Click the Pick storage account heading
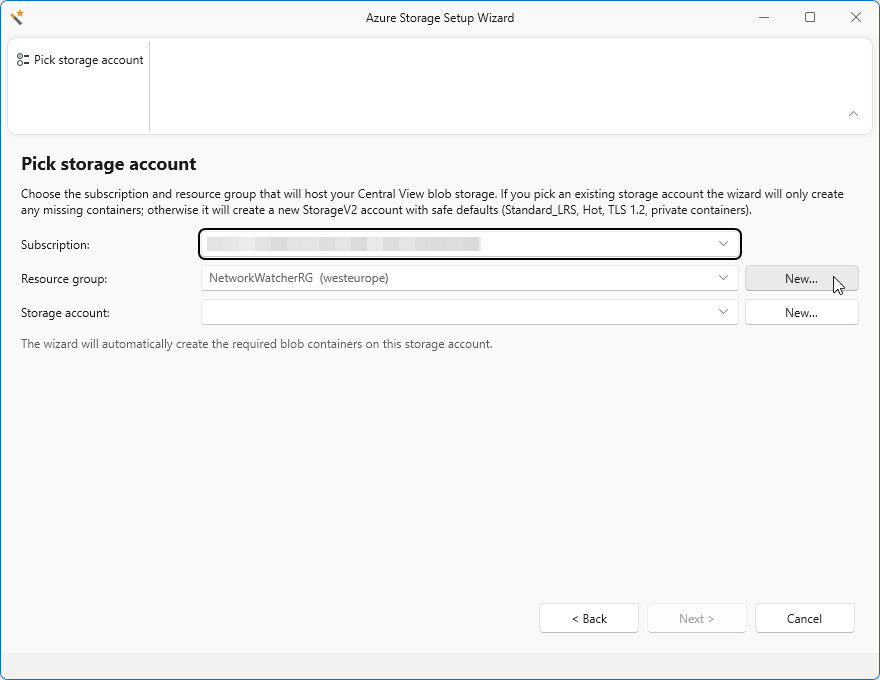 pyautogui.click(x=108, y=164)
